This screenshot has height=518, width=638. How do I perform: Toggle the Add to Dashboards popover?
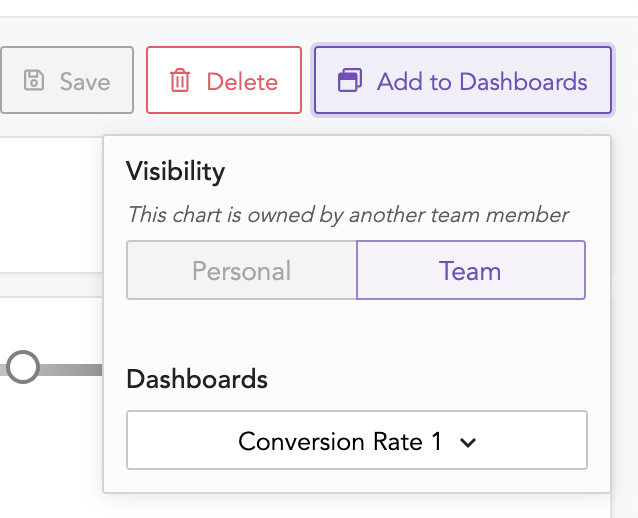[463, 80]
